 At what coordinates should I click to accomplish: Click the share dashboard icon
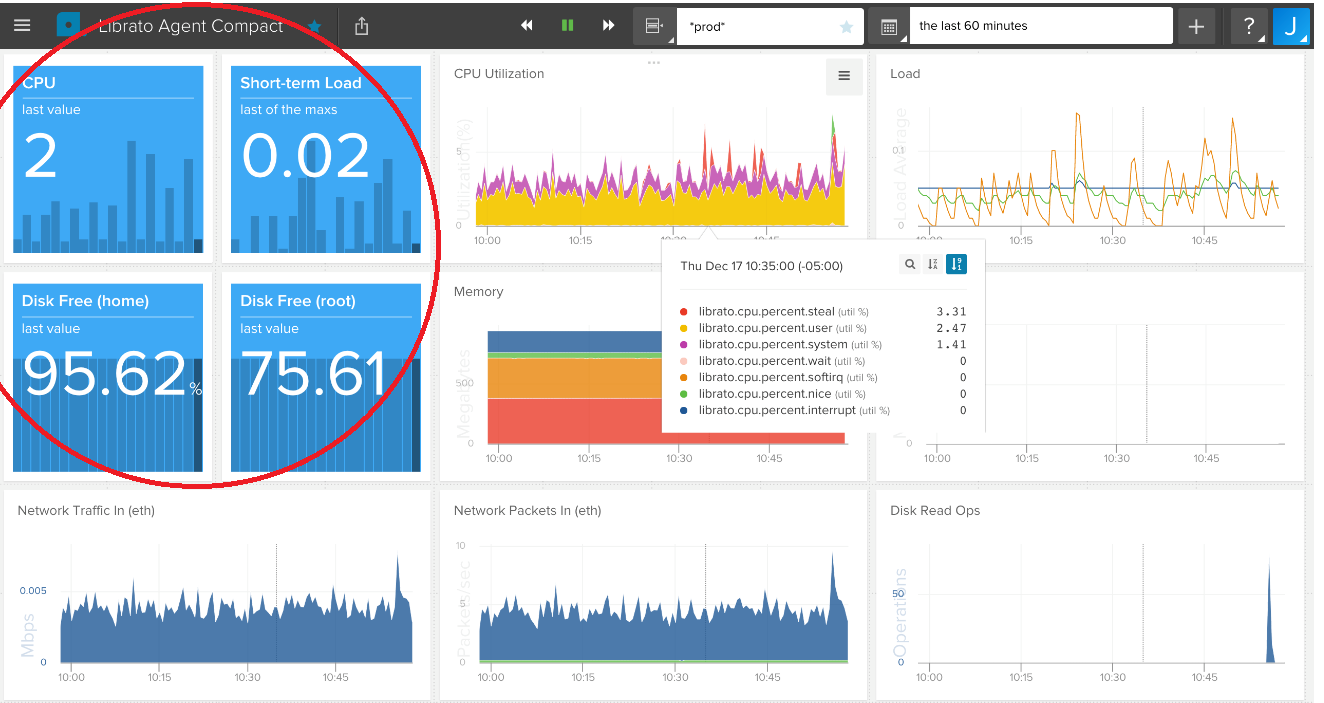click(362, 26)
